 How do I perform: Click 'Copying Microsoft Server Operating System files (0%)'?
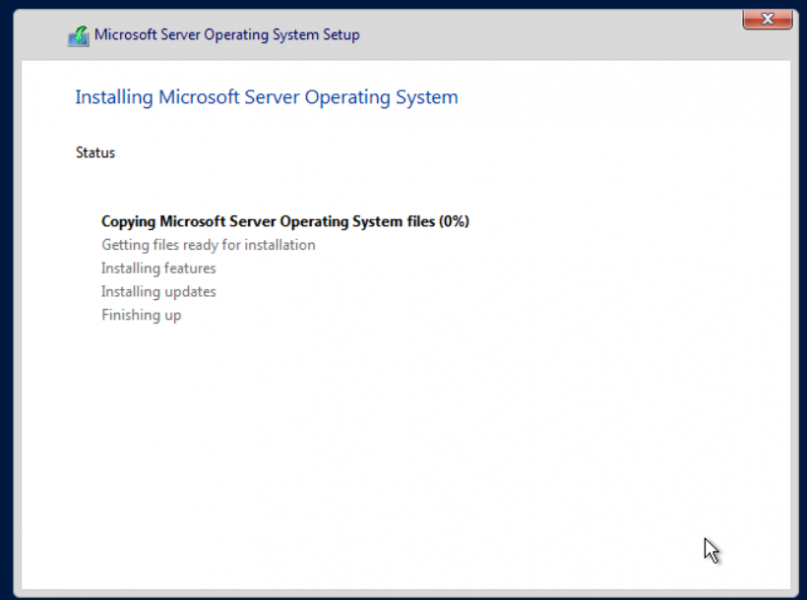[285, 222]
